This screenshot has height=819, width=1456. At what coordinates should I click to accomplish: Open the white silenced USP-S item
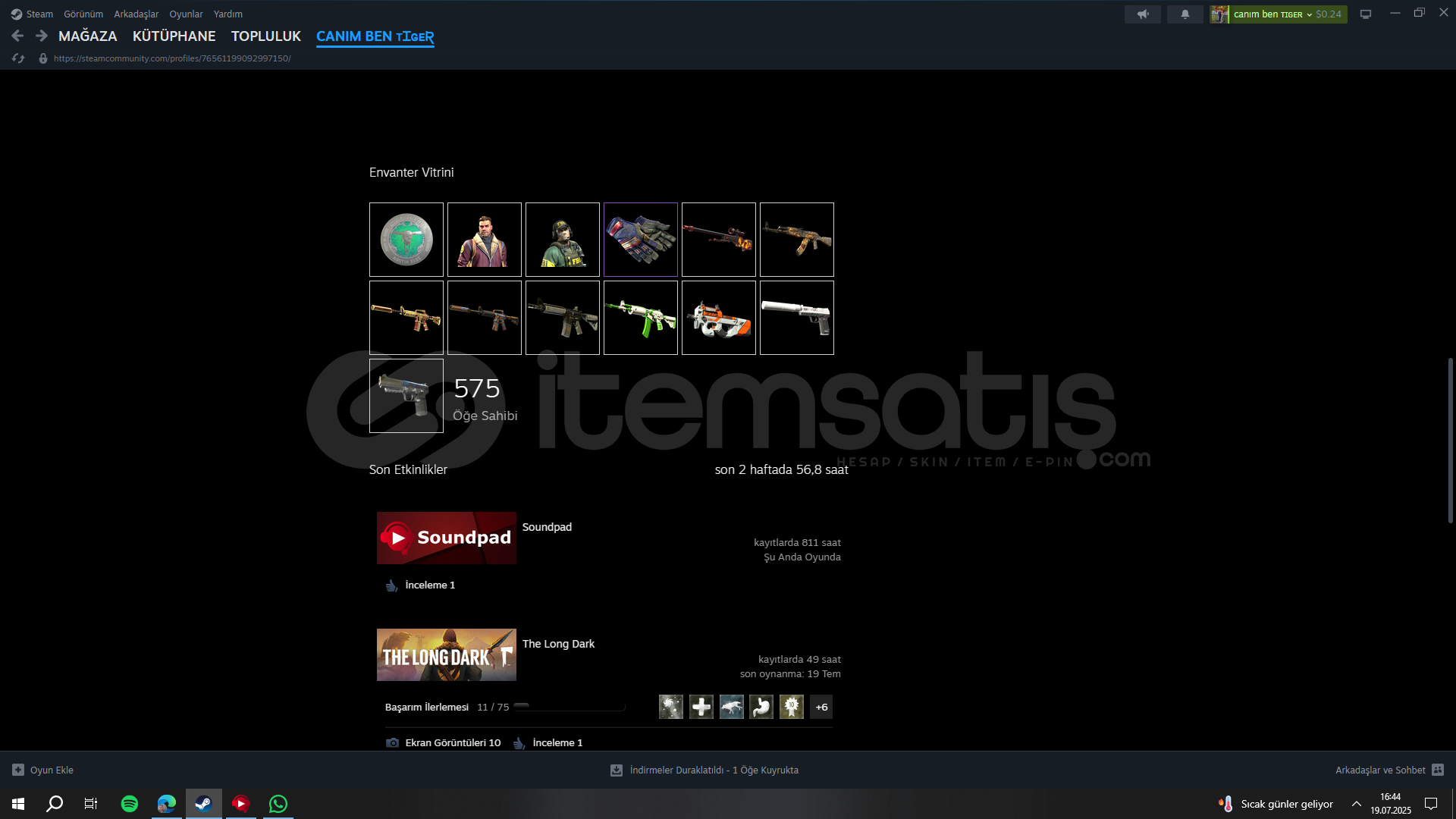point(797,318)
